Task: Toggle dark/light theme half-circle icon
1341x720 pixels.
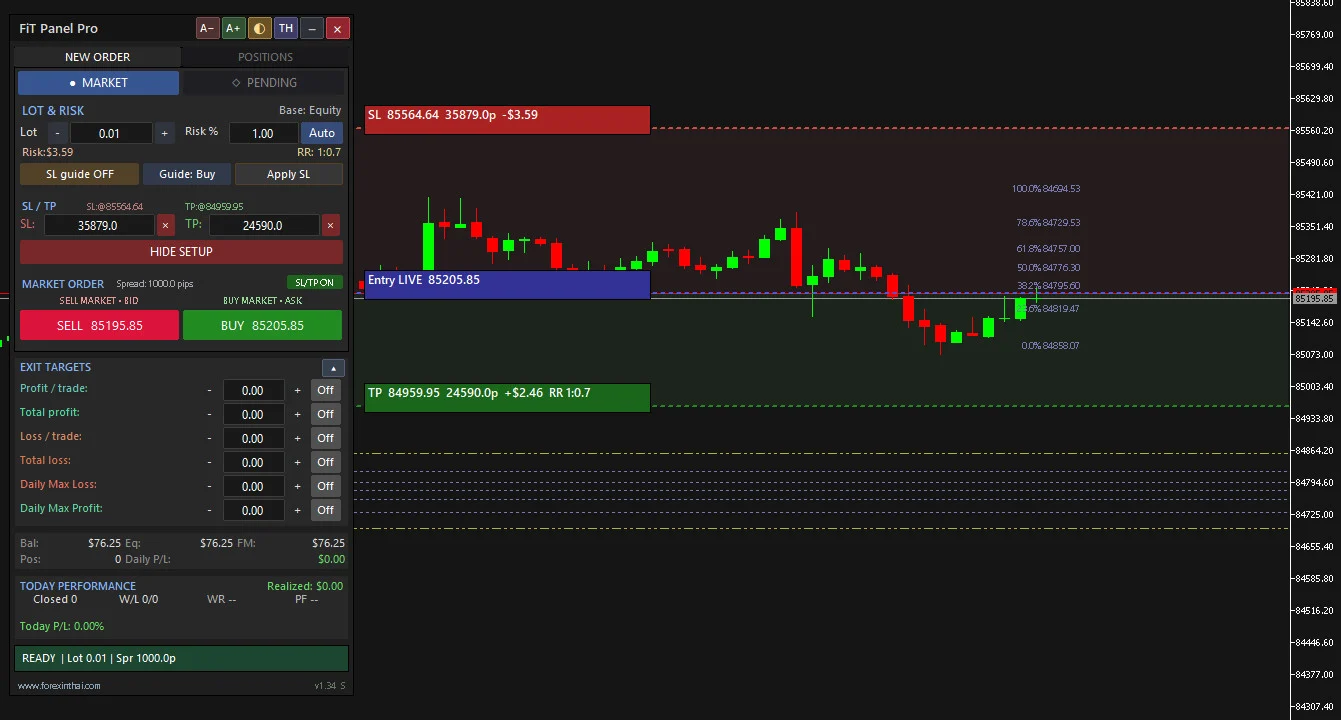Action: (259, 29)
